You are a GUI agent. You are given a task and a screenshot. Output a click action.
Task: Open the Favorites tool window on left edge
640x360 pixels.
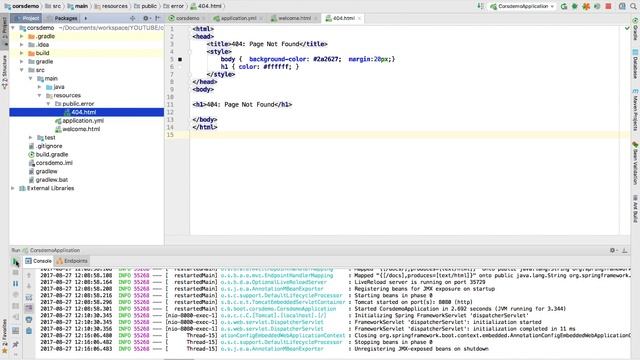[x=4, y=336]
